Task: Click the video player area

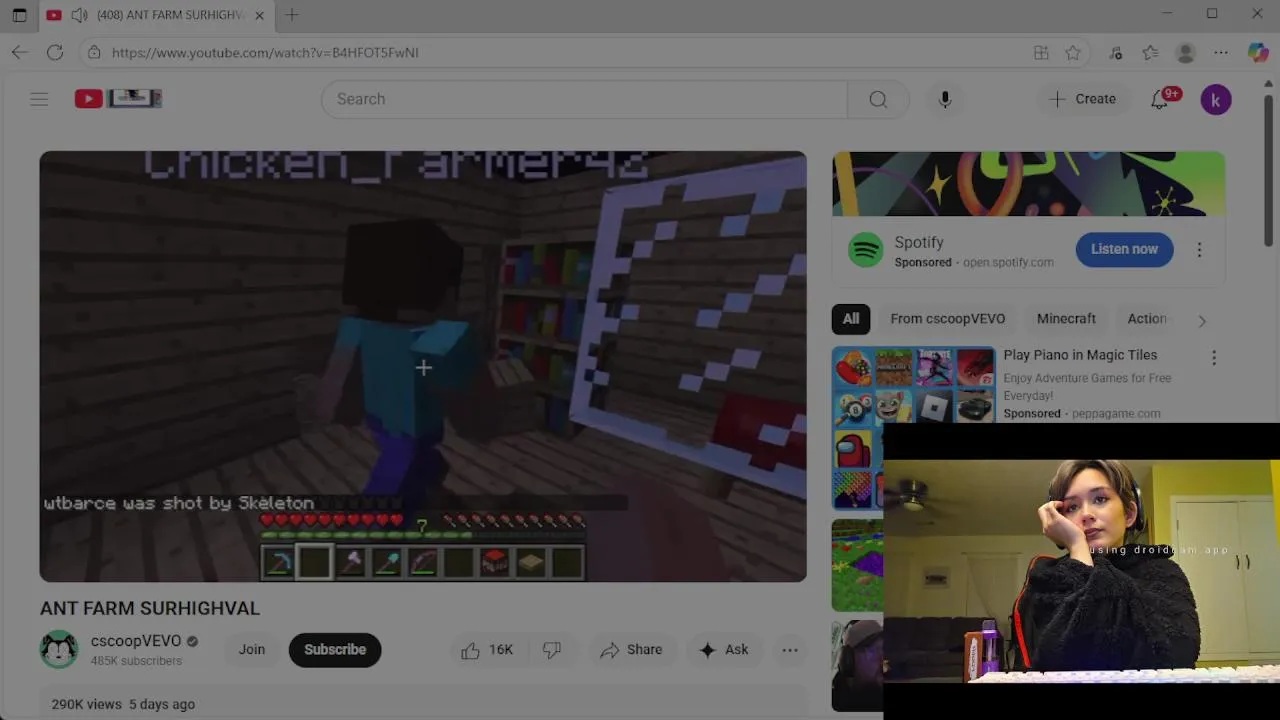Action: click(423, 366)
